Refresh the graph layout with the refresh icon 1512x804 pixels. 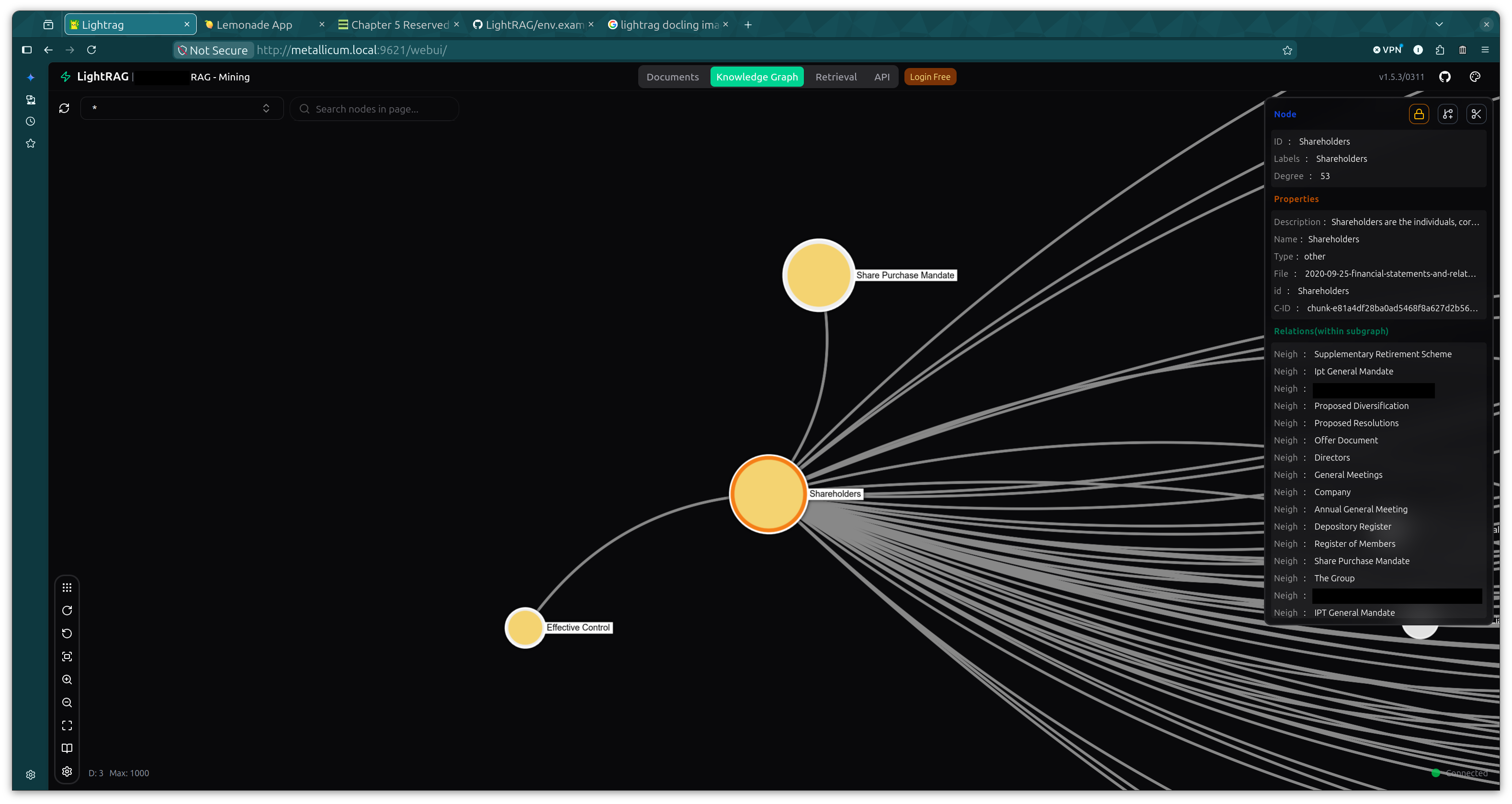[x=64, y=109]
